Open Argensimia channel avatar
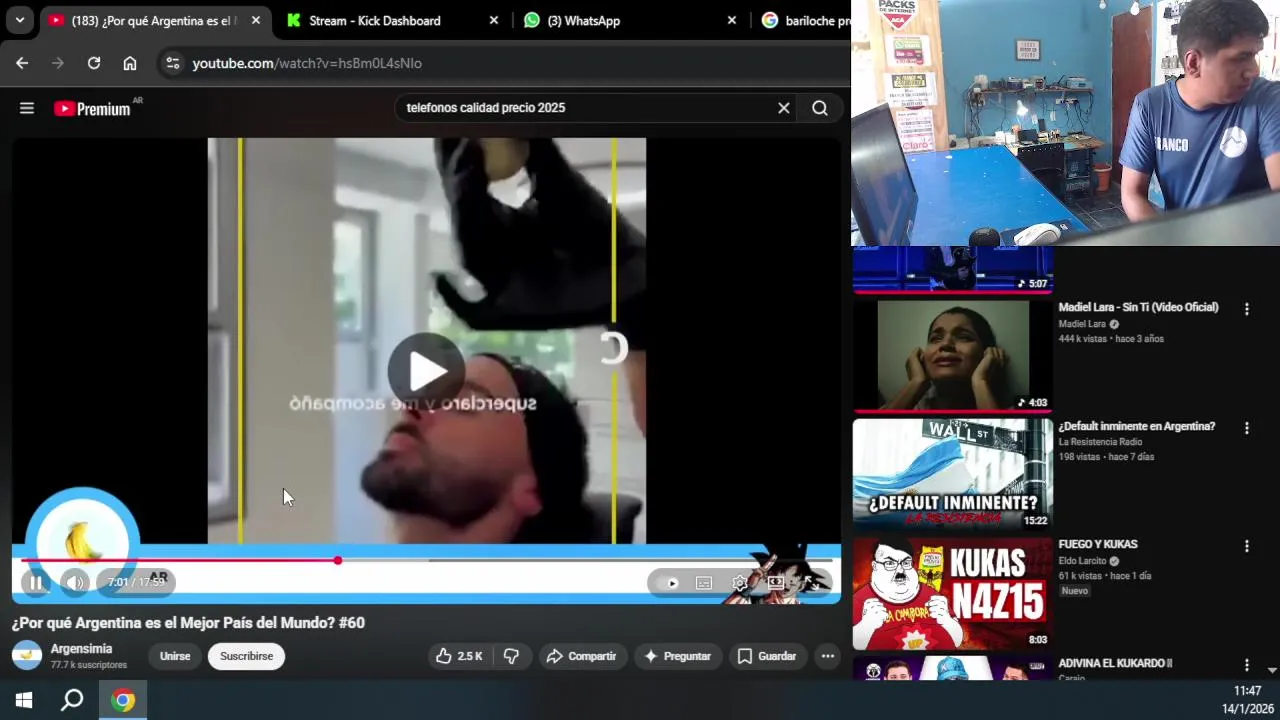 (x=27, y=656)
